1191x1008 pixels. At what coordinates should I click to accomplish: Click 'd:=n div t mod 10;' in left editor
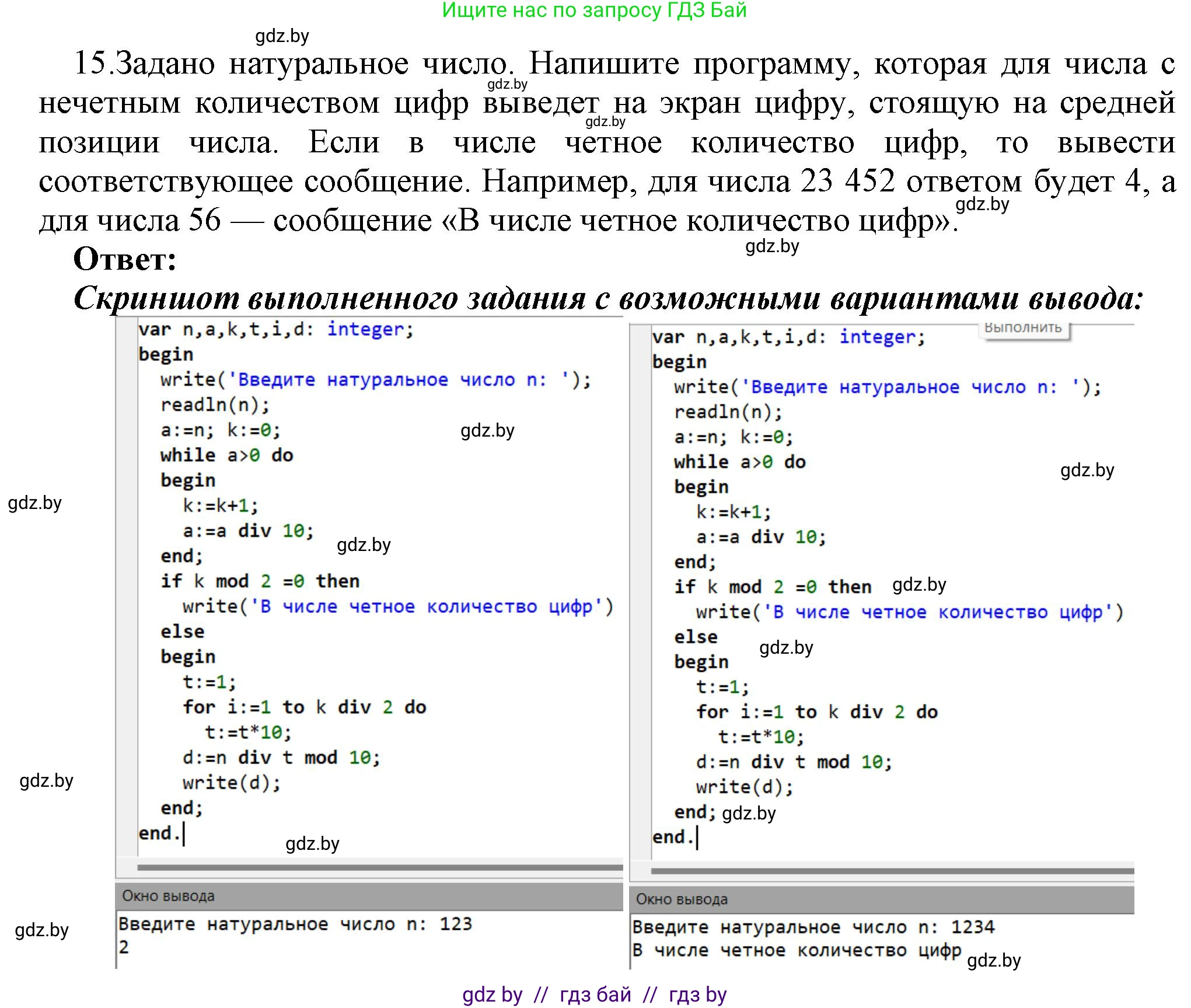pyautogui.click(x=281, y=758)
